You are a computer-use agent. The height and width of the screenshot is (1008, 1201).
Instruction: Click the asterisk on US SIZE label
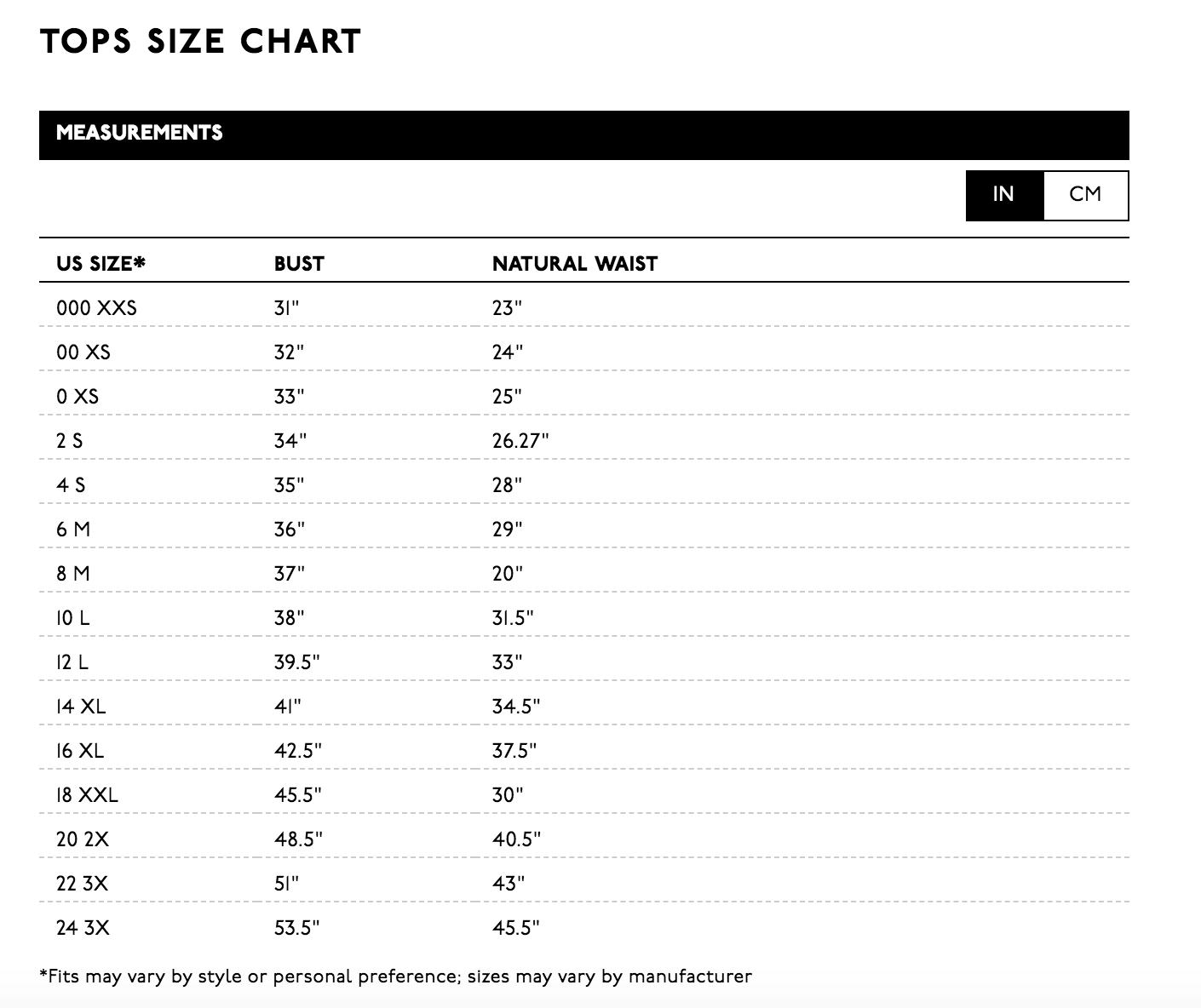pos(138,262)
